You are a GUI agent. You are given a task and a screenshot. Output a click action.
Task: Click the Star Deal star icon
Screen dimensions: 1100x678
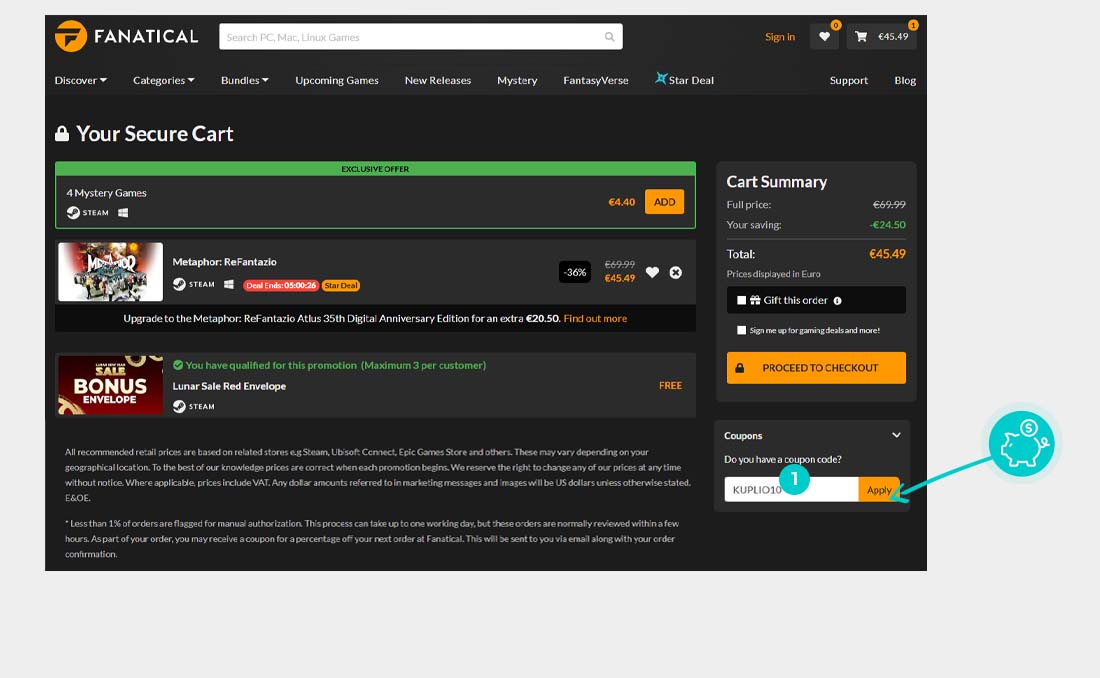pyautogui.click(x=661, y=78)
